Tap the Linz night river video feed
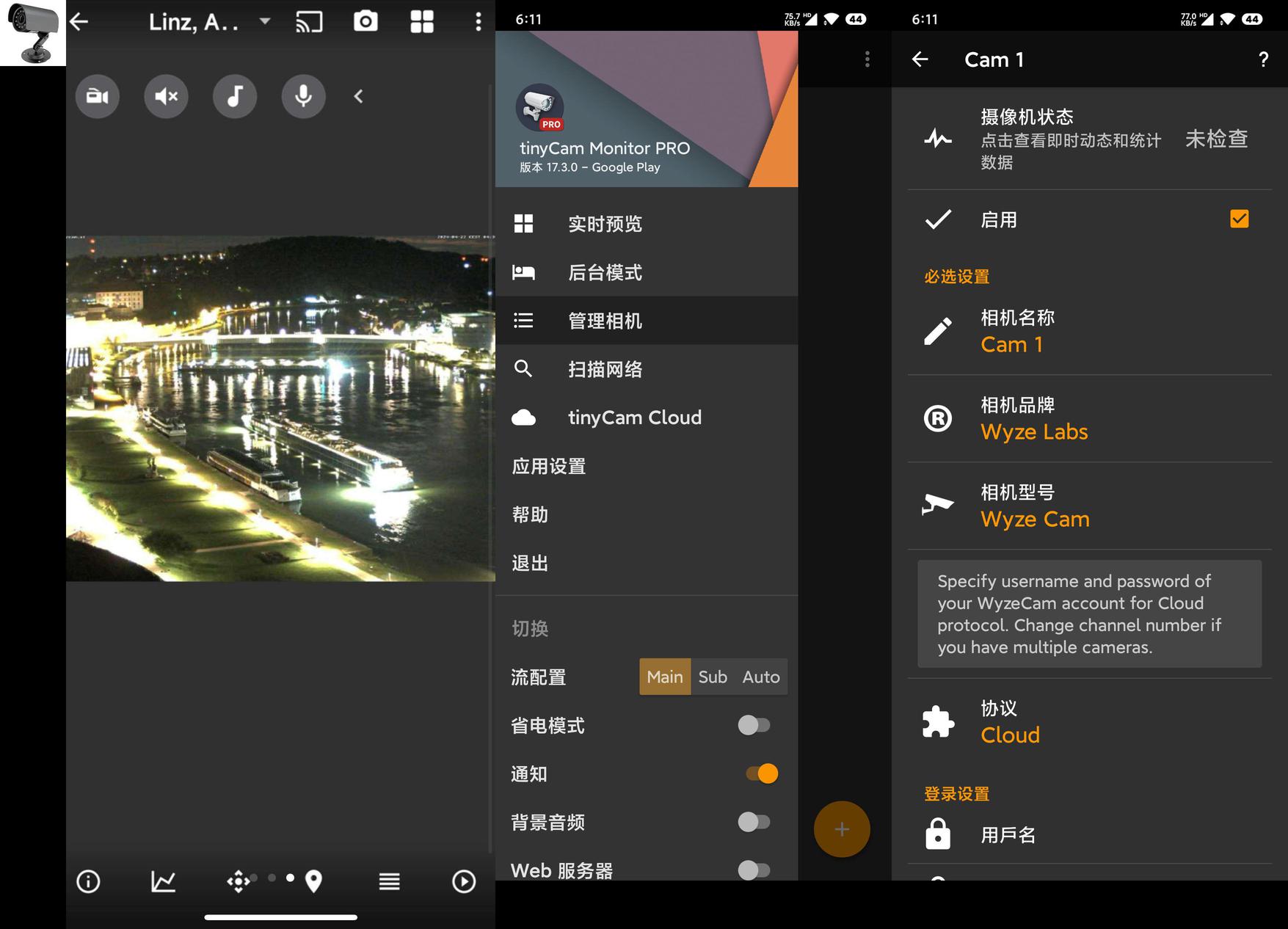 (x=280, y=408)
